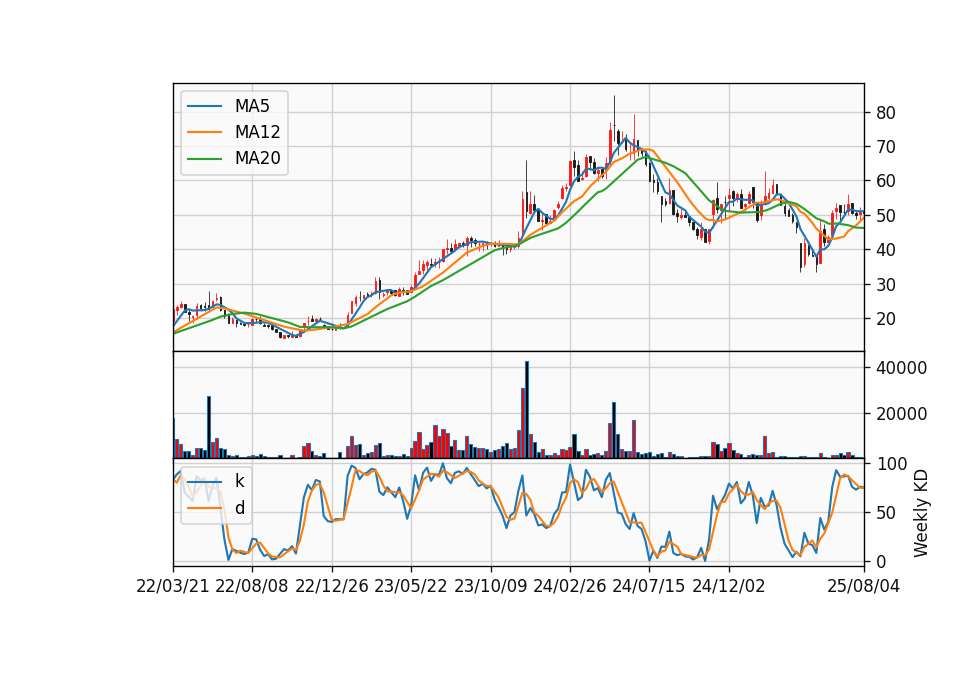This screenshot has width=960, height=690.
Task: Click the 23/05/22 date label
Action: [x=411, y=586]
